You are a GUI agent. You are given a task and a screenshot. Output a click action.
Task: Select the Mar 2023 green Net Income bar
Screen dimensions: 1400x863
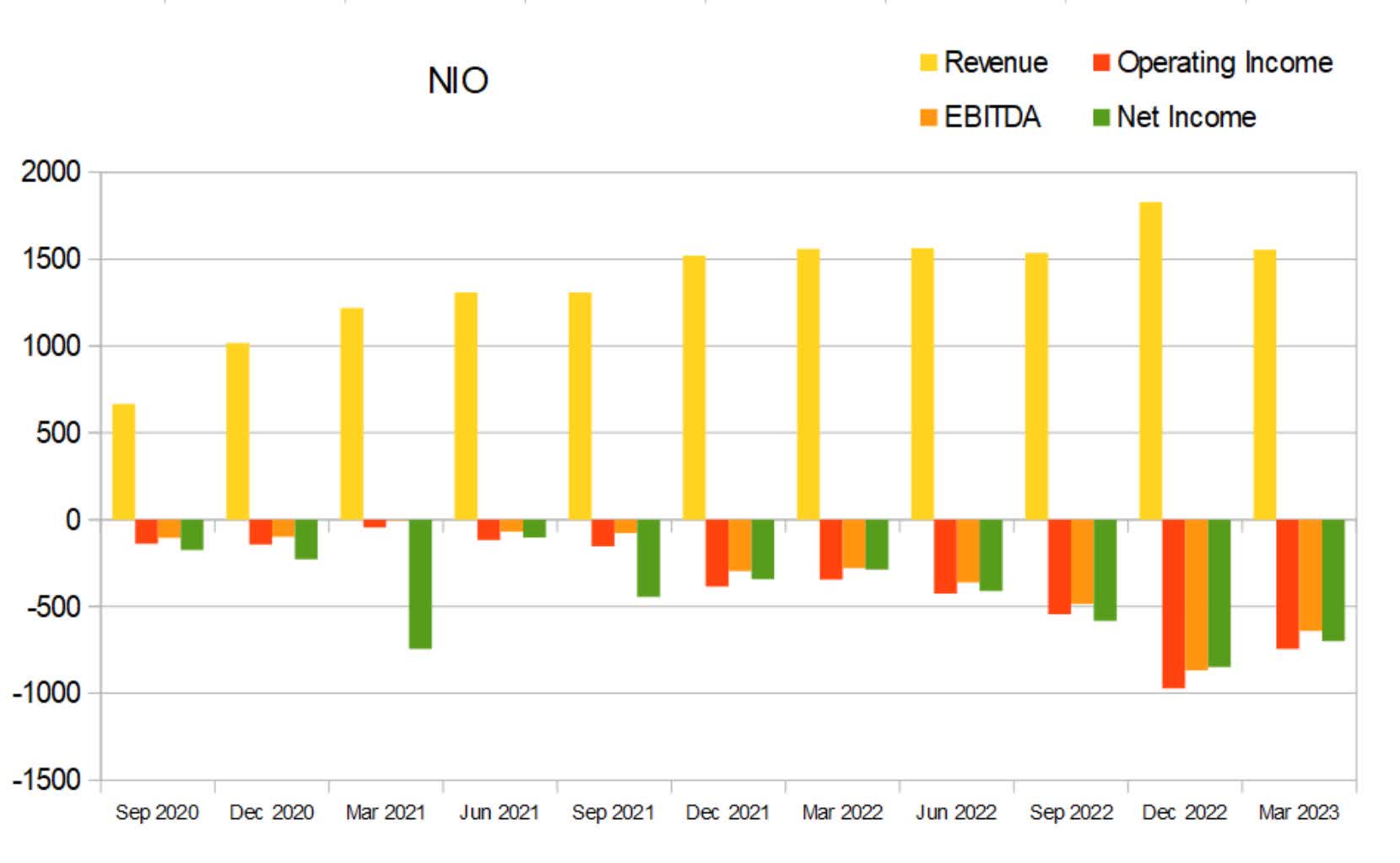coord(1333,580)
